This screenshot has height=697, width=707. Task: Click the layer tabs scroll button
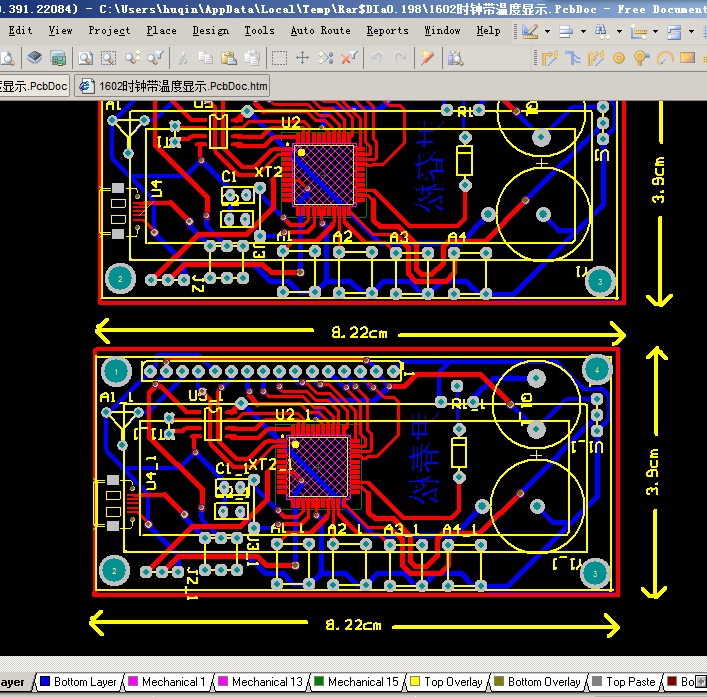[x=701, y=681]
